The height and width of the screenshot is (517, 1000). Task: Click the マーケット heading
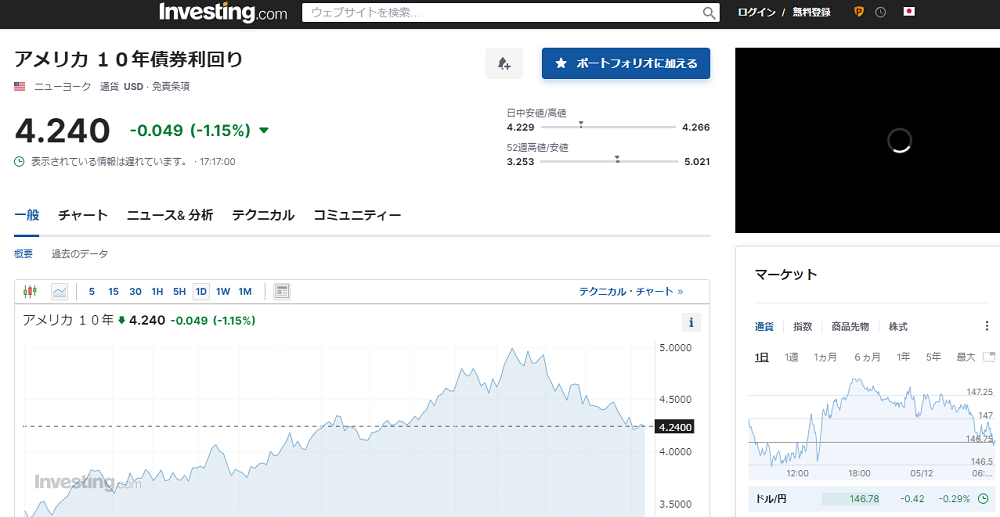[786, 275]
